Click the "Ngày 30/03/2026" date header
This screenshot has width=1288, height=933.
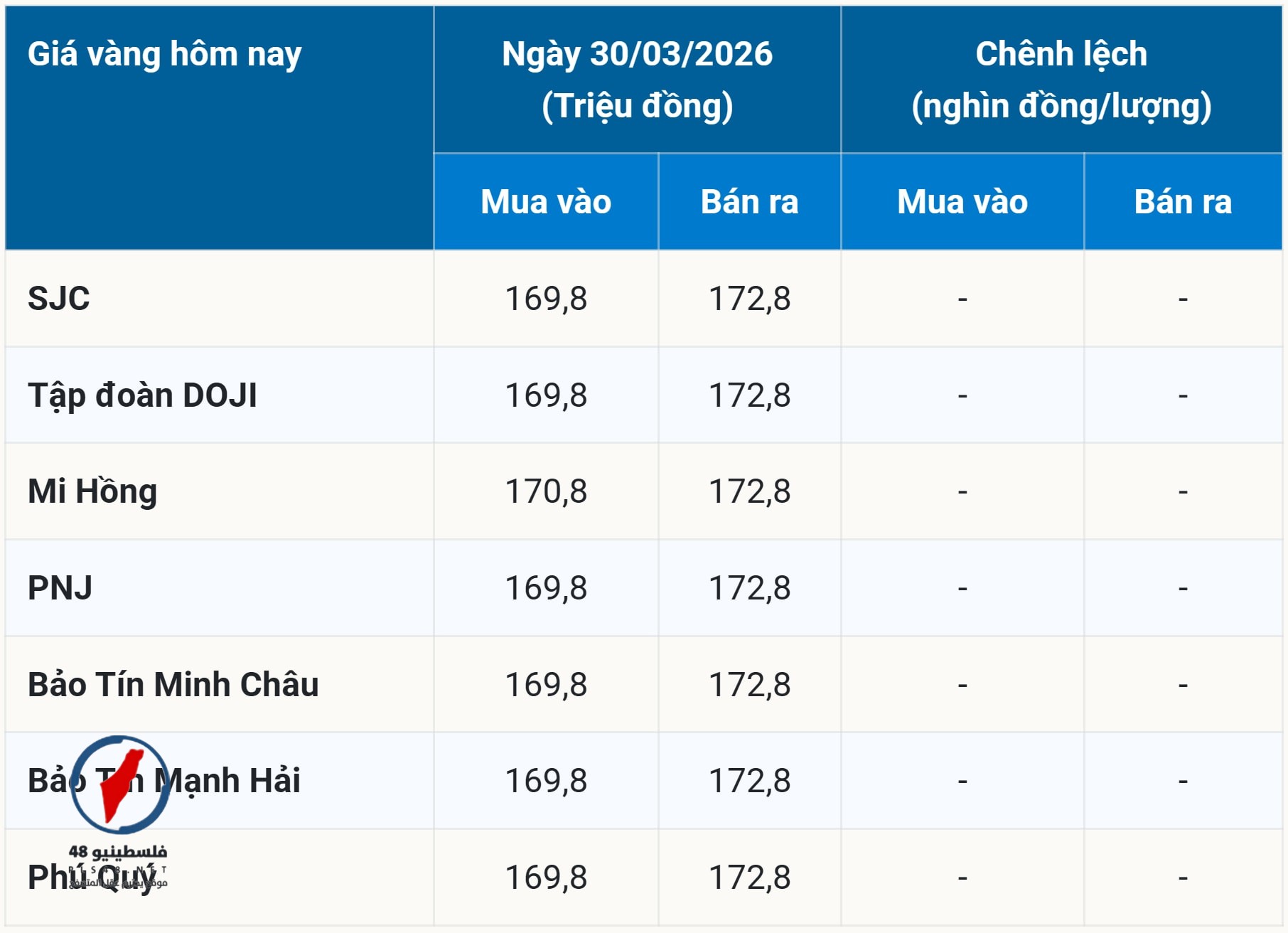click(637, 55)
